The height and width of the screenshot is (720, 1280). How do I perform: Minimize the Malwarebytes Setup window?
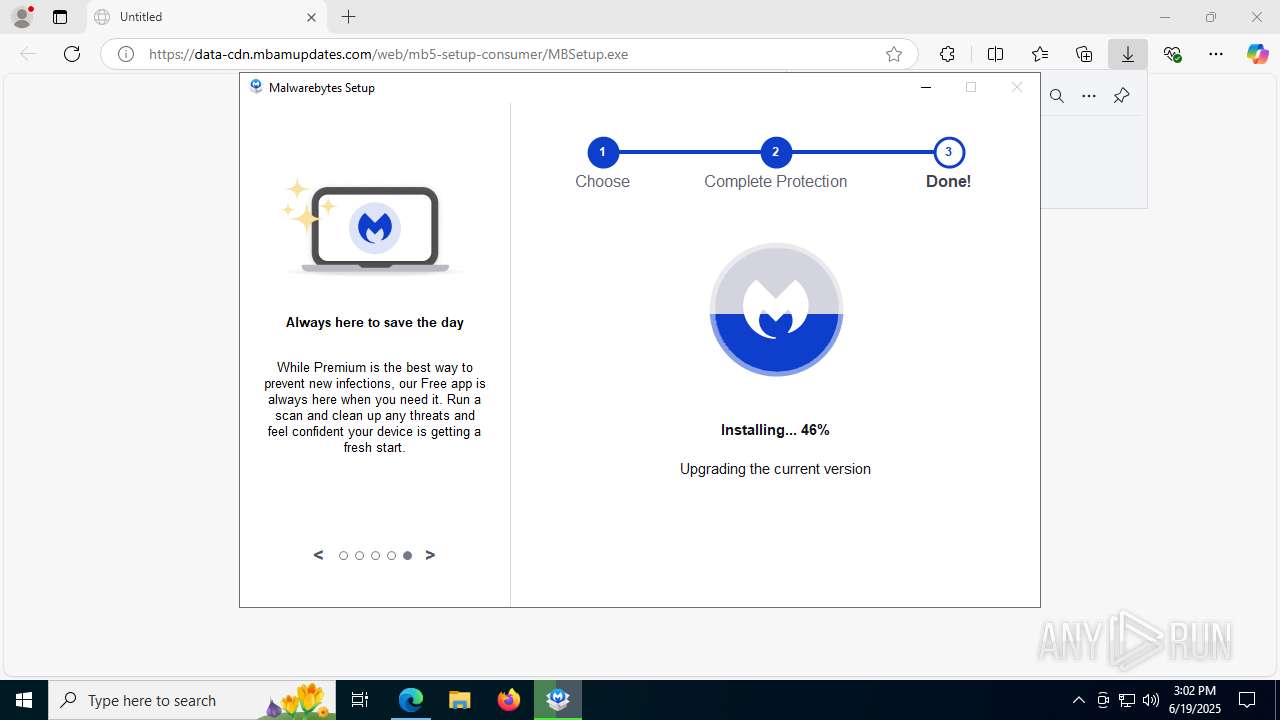pyautogui.click(x=926, y=87)
